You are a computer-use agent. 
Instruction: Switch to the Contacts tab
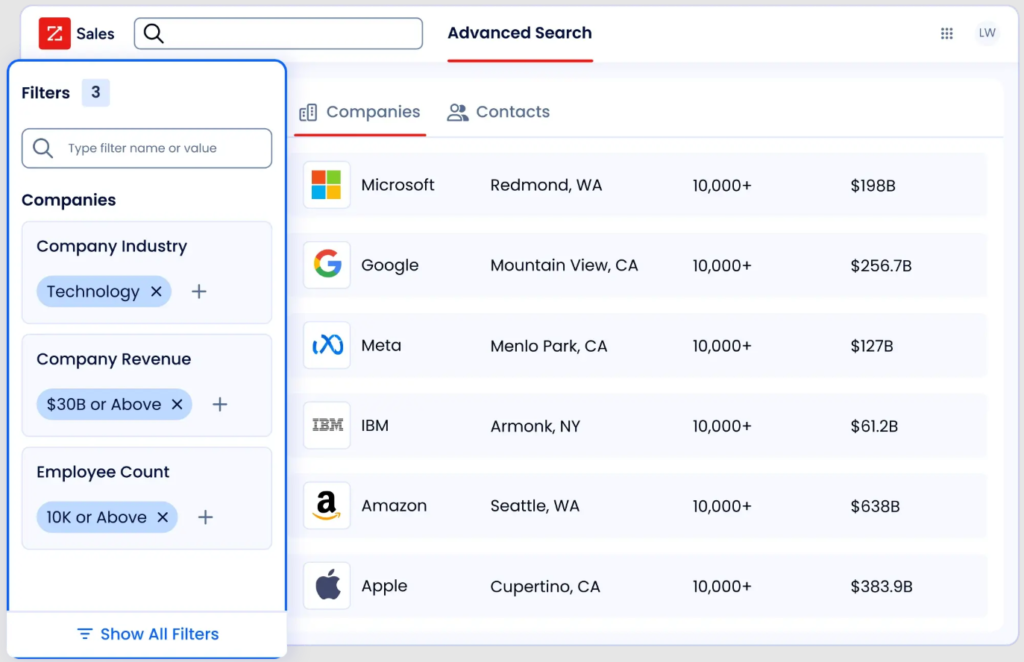[x=498, y=112]
